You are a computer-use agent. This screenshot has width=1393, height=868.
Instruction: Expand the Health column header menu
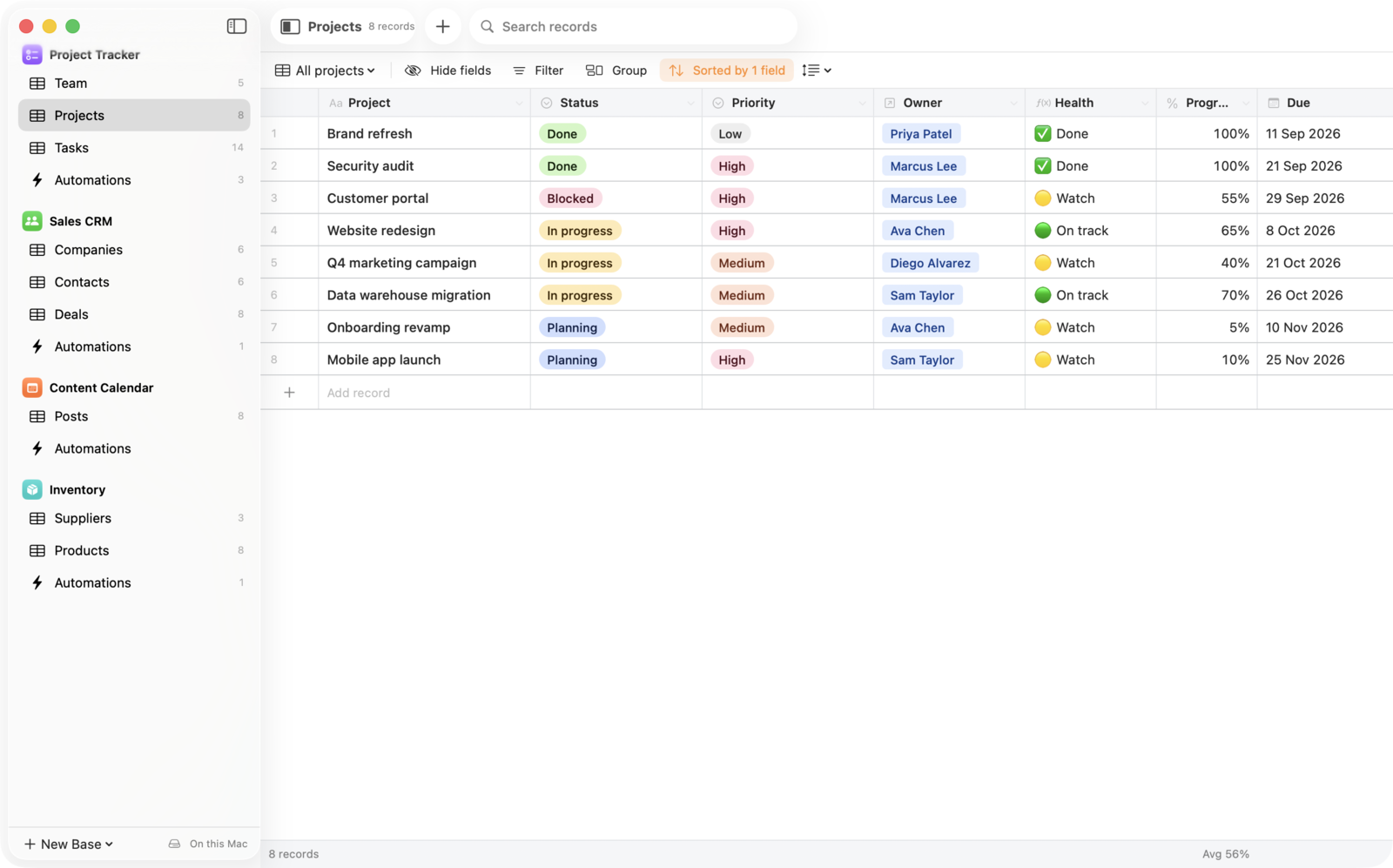point(1144,103)
